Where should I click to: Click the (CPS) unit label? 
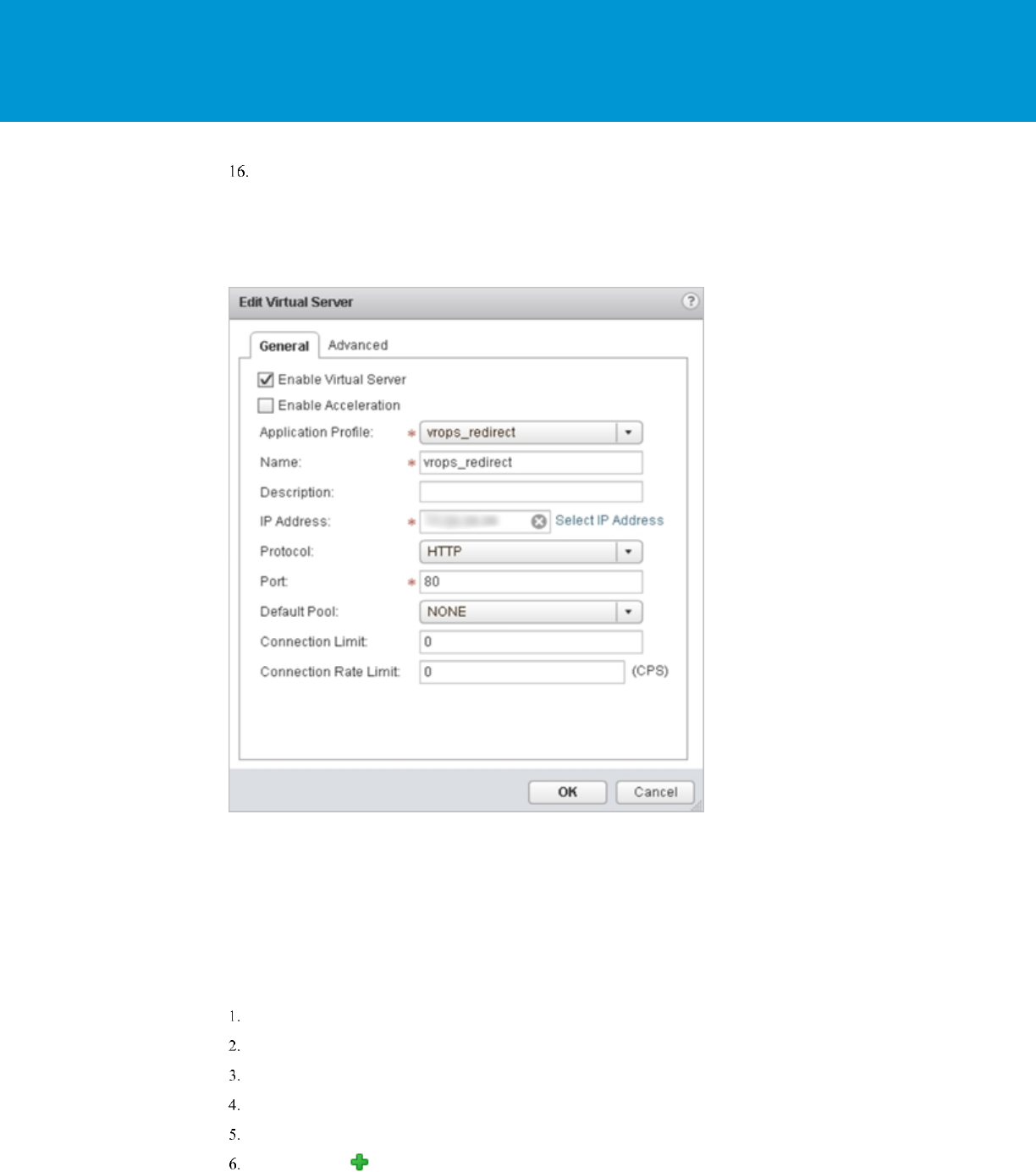point(650,671)
